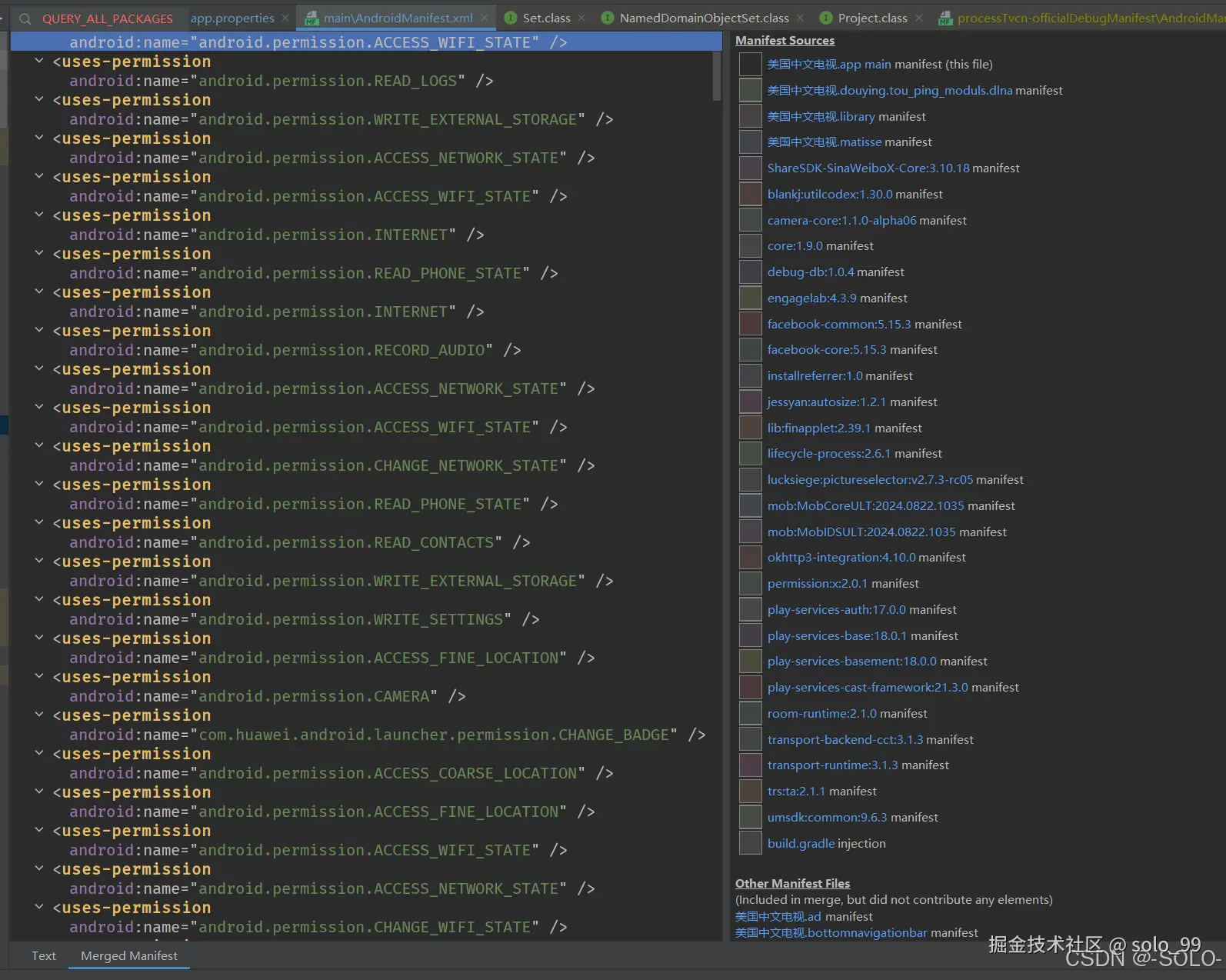Click the color swatch beside build.gradle injection
The image size is (1226, 980).
tap(750, 843)
